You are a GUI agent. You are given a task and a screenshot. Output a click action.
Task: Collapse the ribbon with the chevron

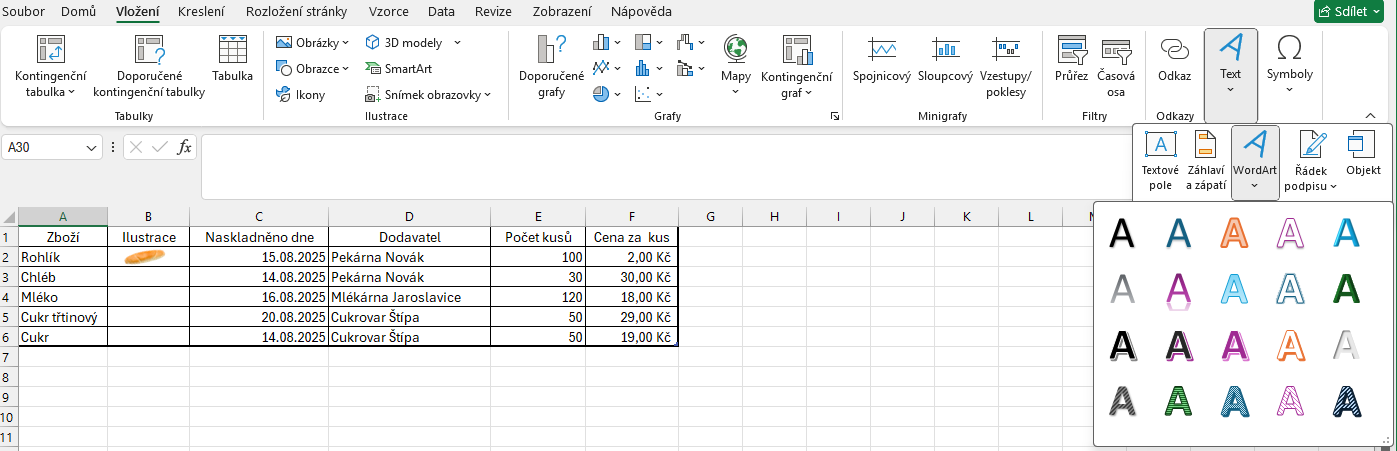pos(1371,116)
